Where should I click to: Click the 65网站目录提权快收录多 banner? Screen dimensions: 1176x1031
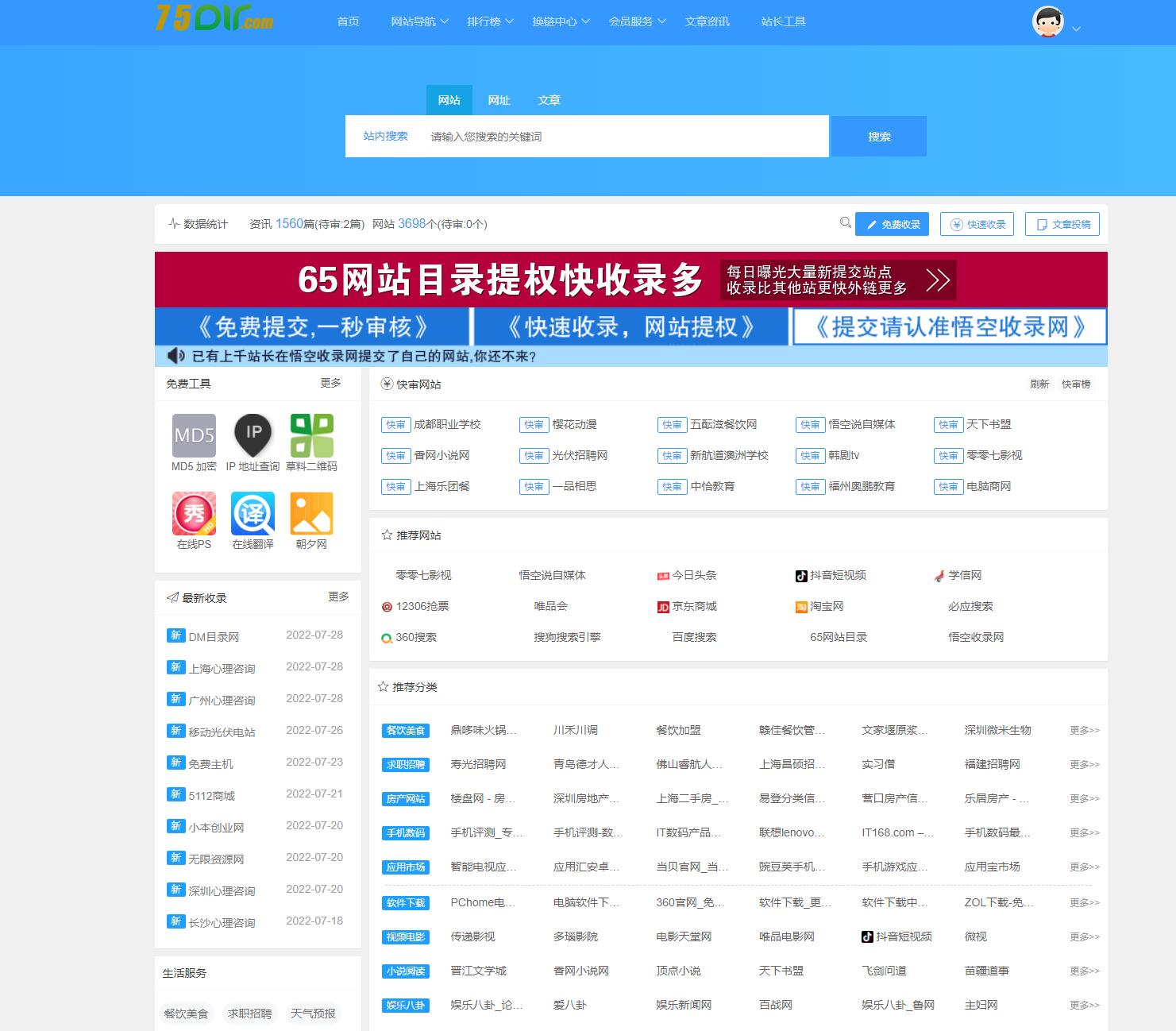point(631,280)
